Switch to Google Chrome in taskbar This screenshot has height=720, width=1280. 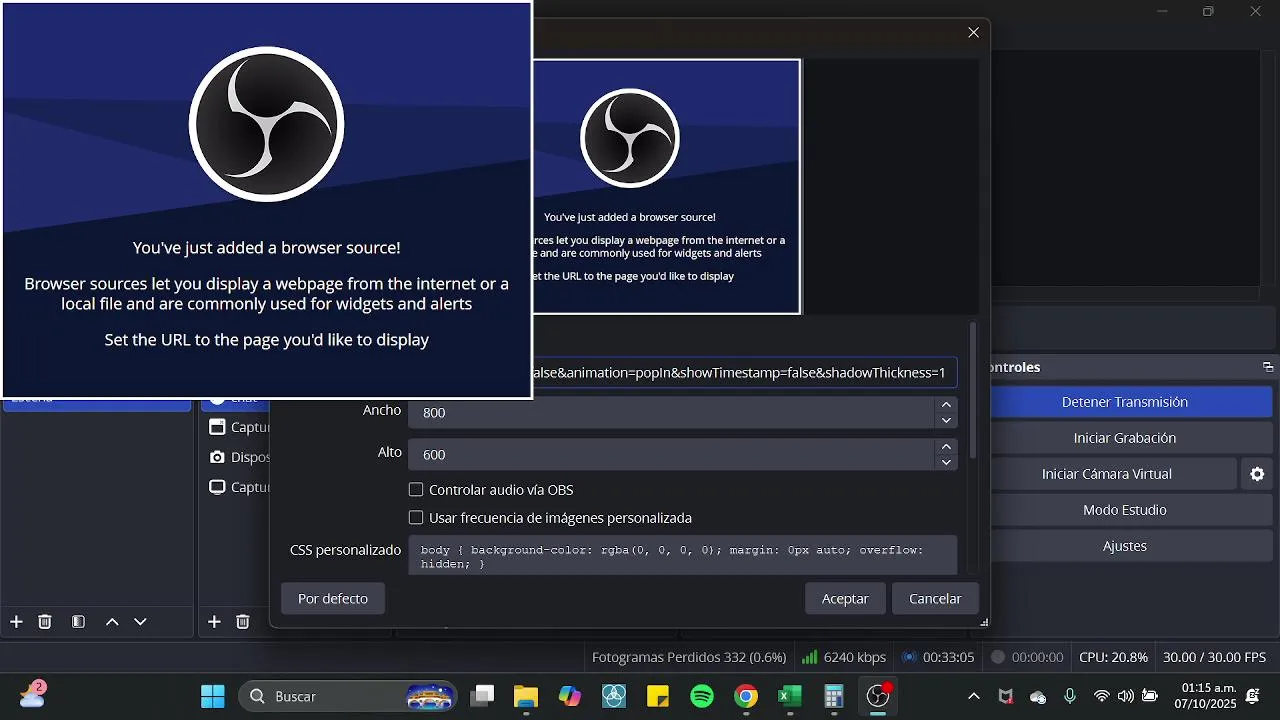(746, 696)
